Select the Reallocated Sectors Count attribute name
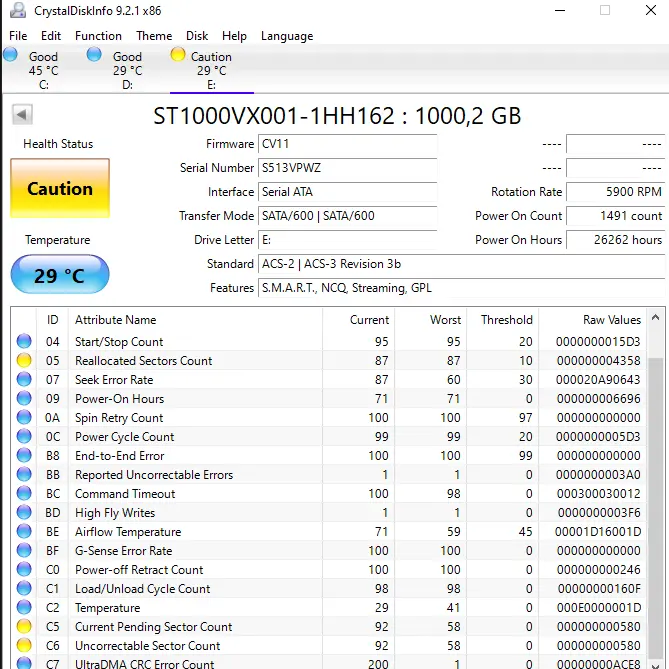The width and height of the screenshot is (669, 669). pyautogui.click(x=143, y=361)
